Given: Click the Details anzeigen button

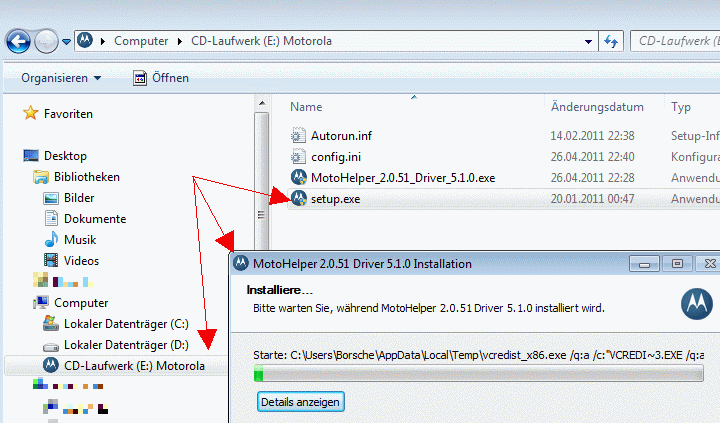Looking at the screenshot, I should tap(301, 402).
